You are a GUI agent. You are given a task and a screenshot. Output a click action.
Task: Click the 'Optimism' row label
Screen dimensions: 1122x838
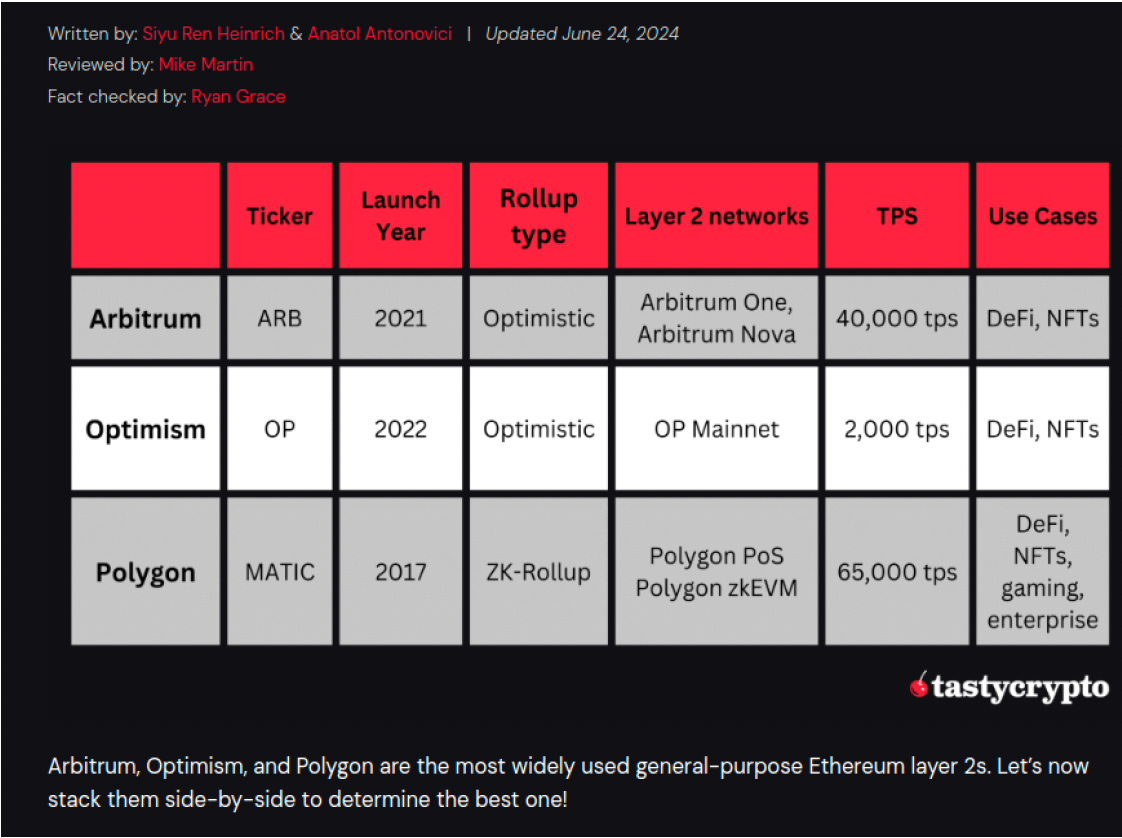(x=145, y=429)
